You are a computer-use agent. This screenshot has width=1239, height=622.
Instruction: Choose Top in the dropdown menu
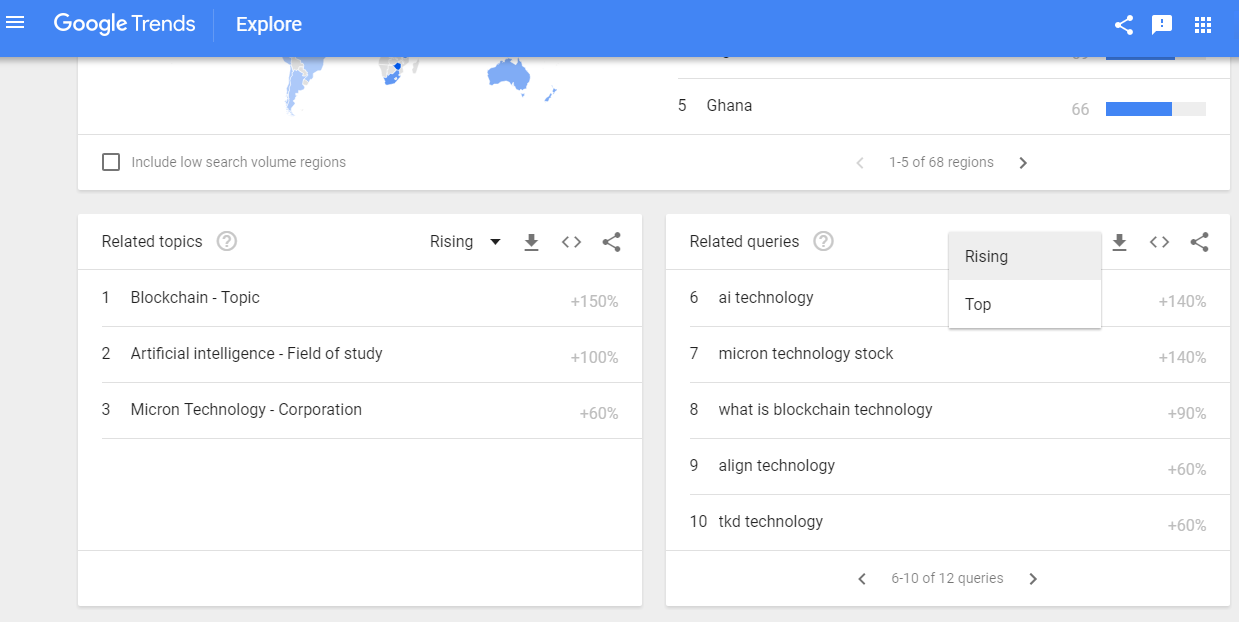[x=978, y=304]
